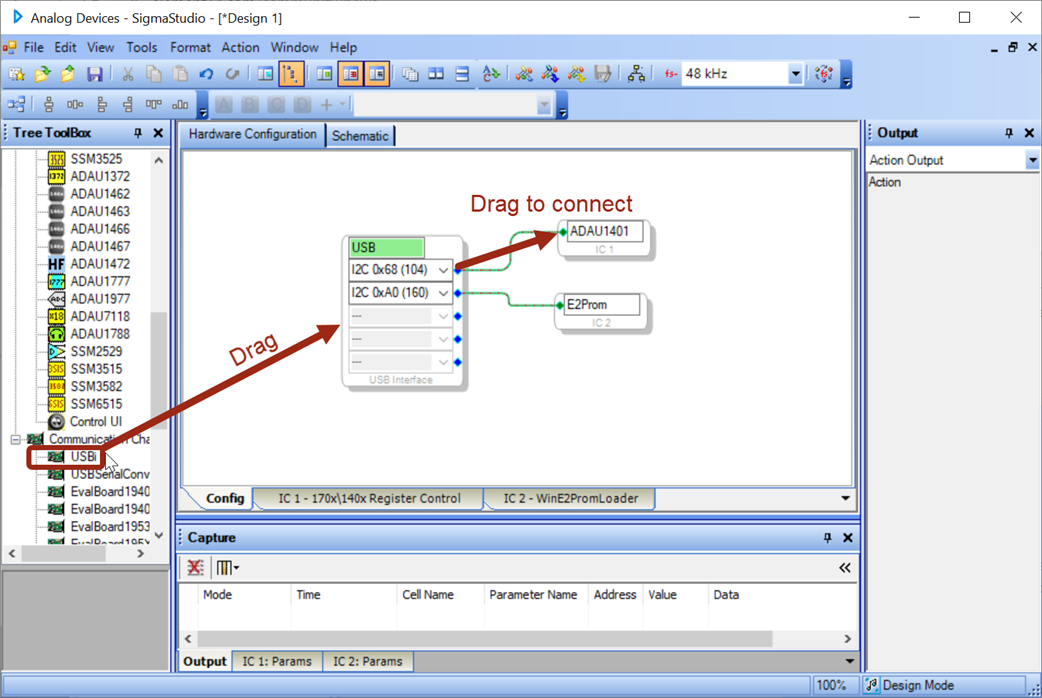The height and width of the screenshot is (698, 1042).
Task: Pin the Capture panel
Action: click(827, 538)
